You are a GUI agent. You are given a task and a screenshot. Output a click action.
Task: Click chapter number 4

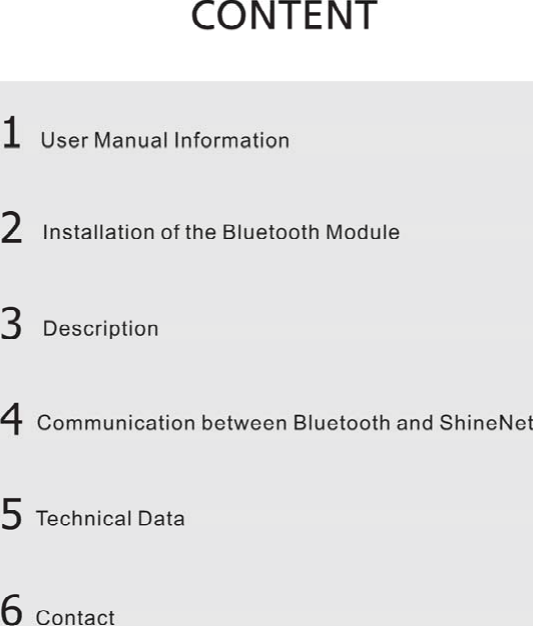[x=12, y=419]
